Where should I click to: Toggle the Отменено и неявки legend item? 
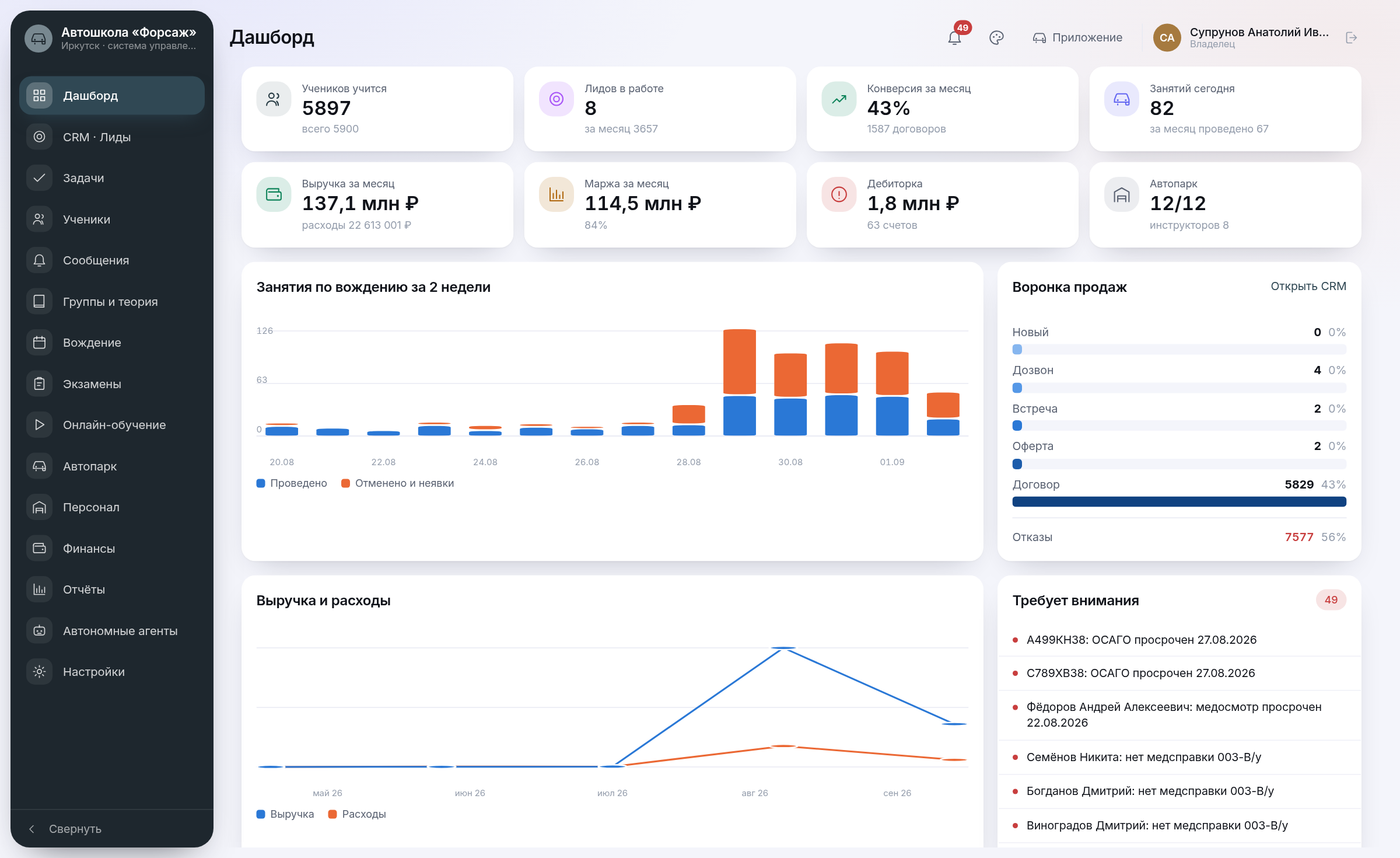click(398, 483)
